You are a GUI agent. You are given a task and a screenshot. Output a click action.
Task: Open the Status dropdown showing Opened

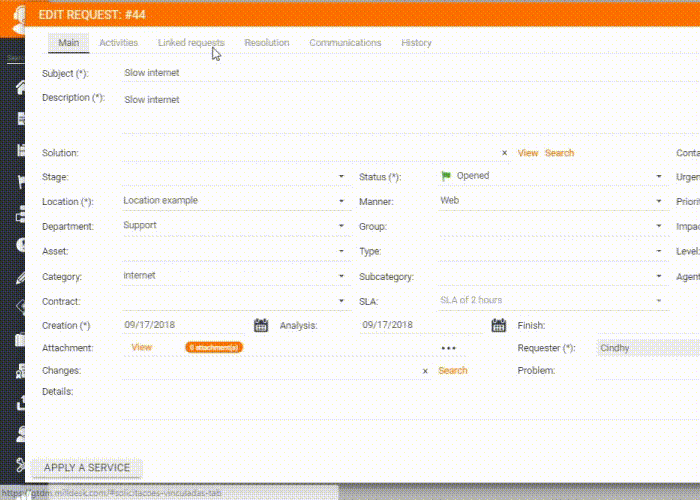click(x=554, y=176)
